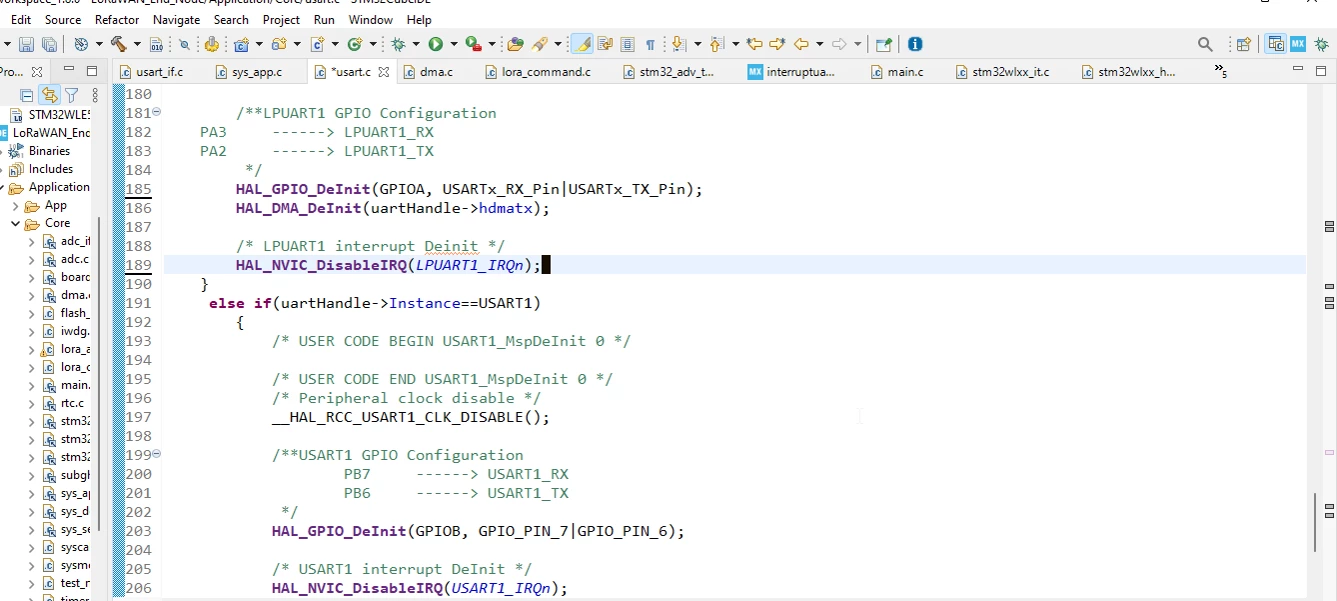
Task: Select the Includes tree item
Action: pyautogui.click(x=51, y=169)
